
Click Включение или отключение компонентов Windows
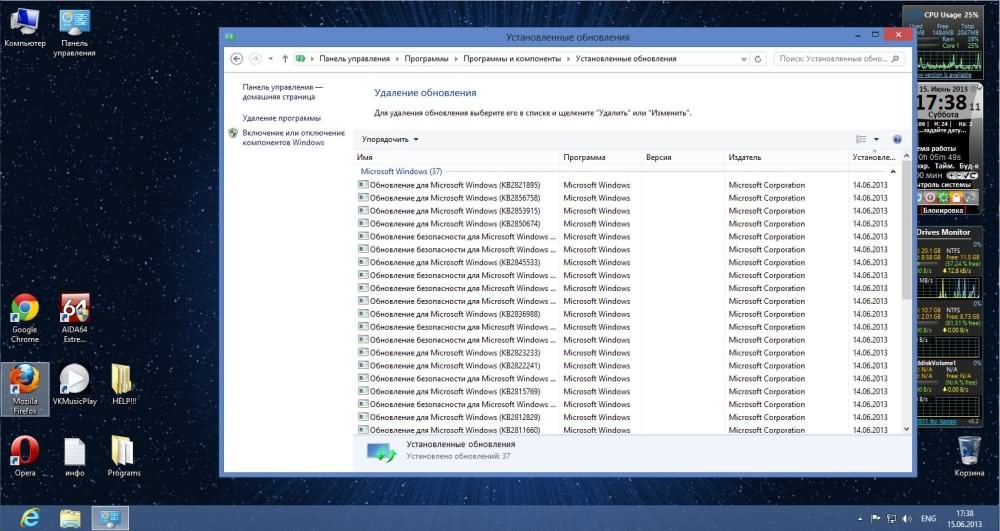tap(292, 137)
